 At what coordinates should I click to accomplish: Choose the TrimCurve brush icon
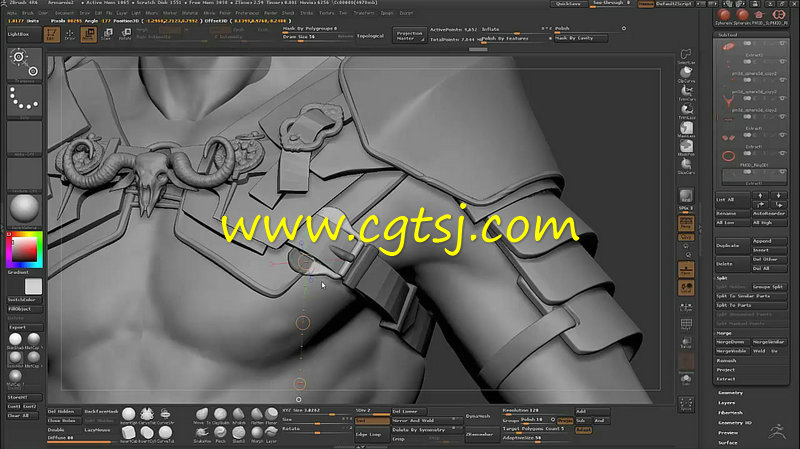point(686,92)
